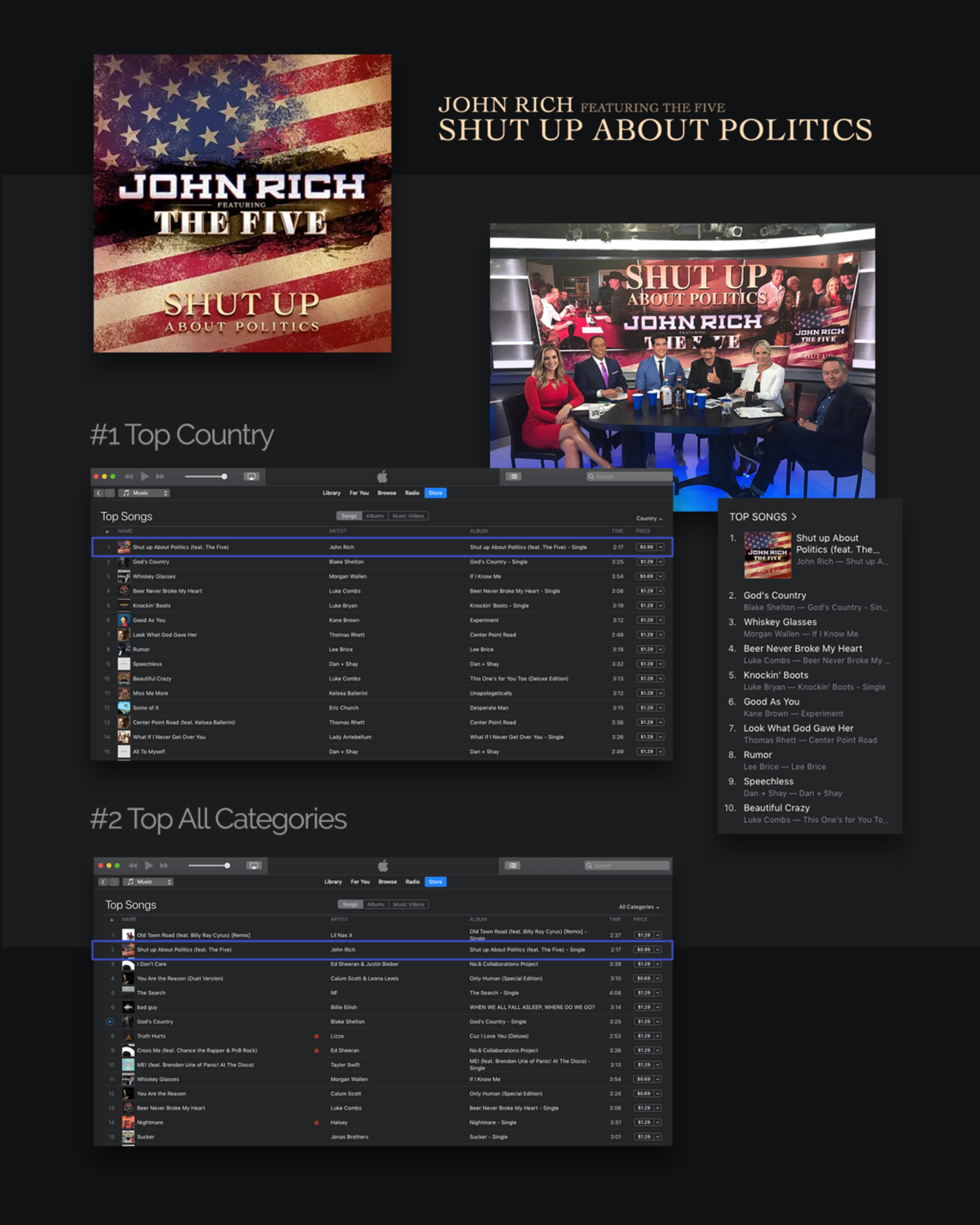
Task: Click the John Rich album cover art
Action: (x=243, y=203)
